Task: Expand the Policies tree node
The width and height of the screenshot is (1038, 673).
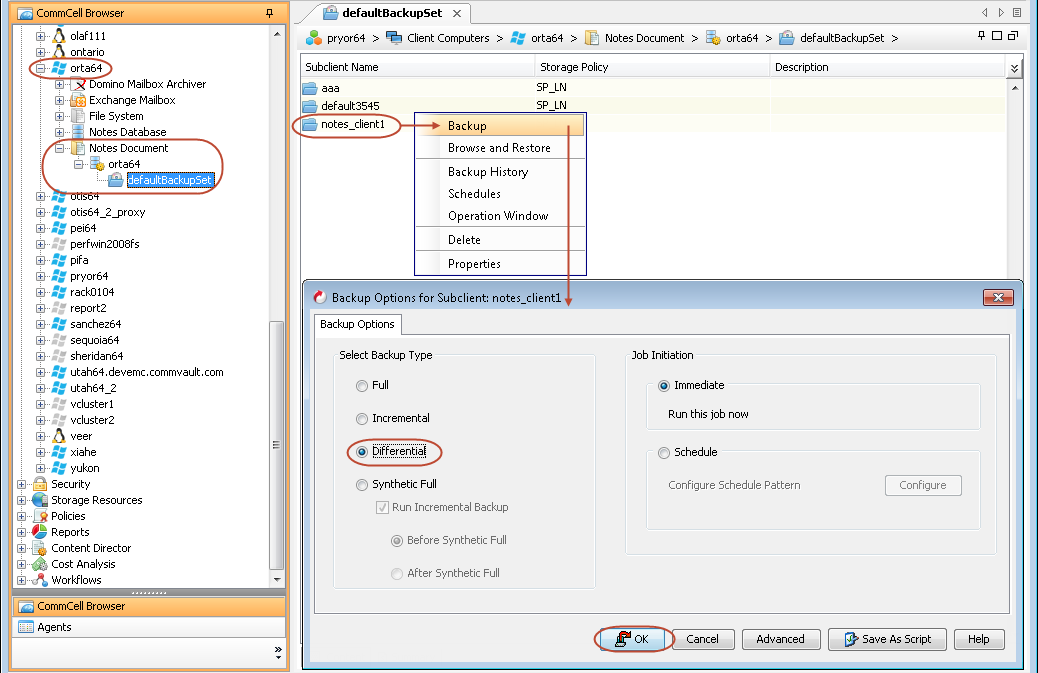Action: [x=23, y=516]
